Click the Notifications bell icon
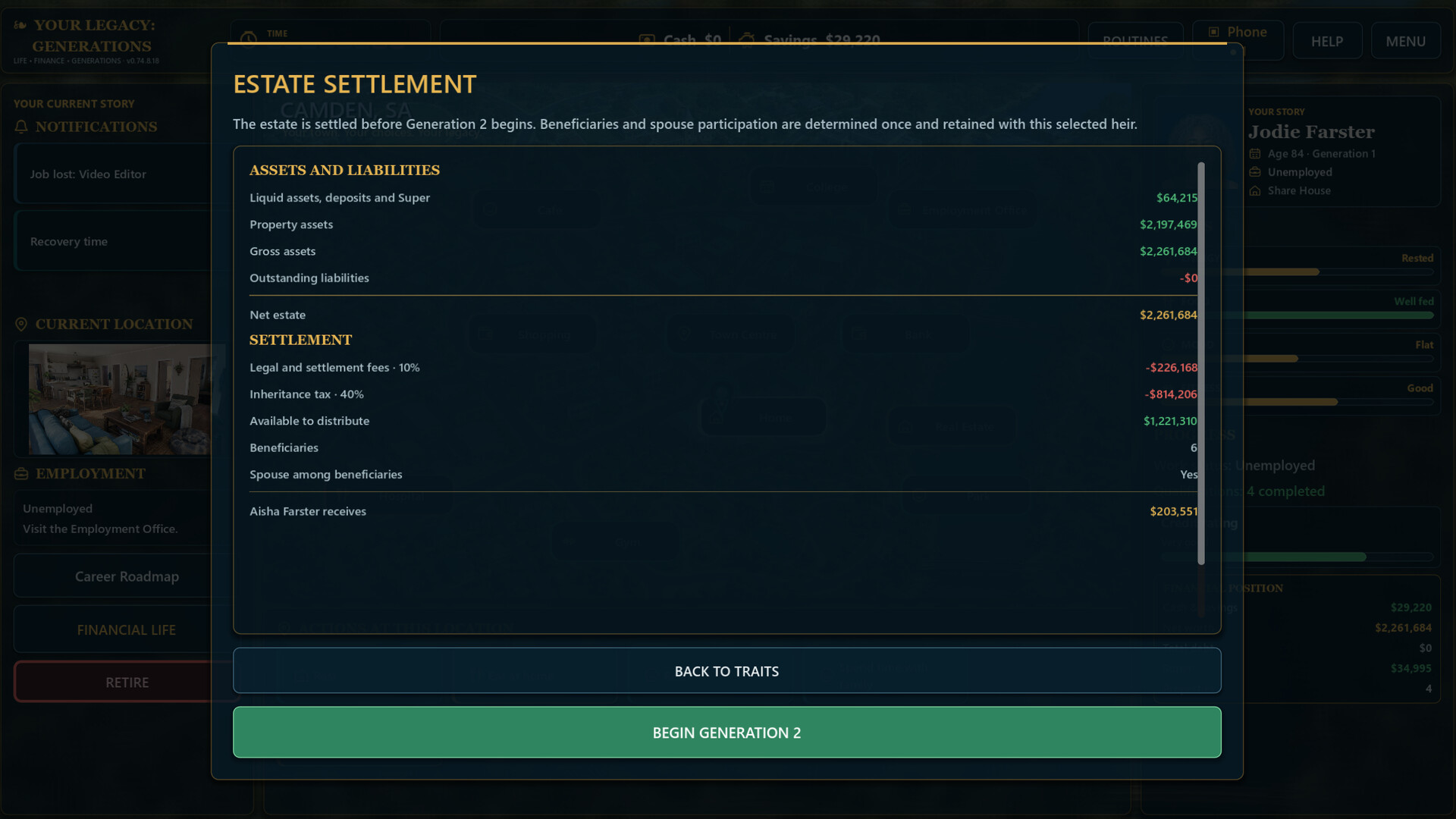 tap(21, 127)
